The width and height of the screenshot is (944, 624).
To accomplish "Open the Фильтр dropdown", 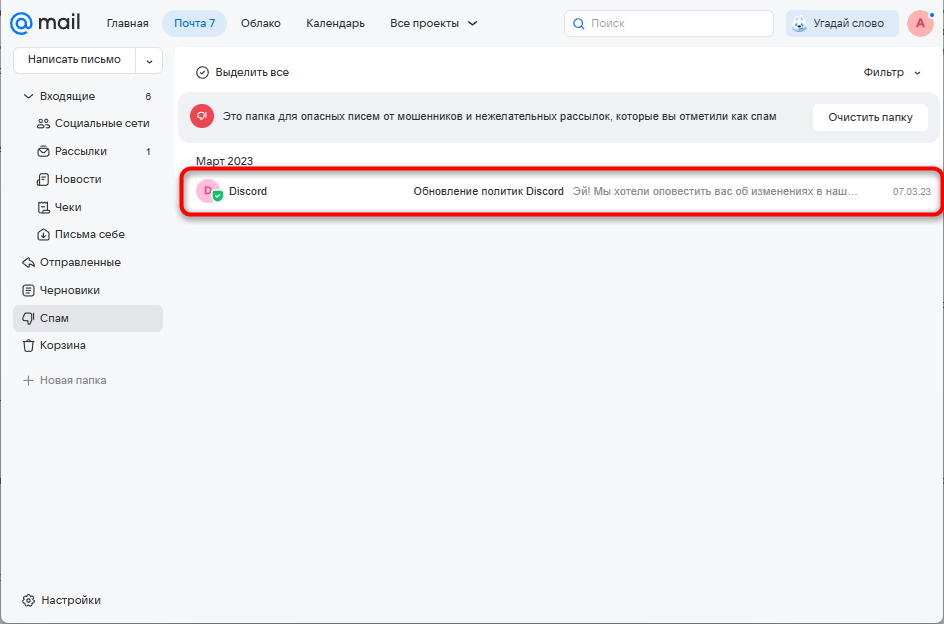I will pyautogui.click(x=892, y=72).
